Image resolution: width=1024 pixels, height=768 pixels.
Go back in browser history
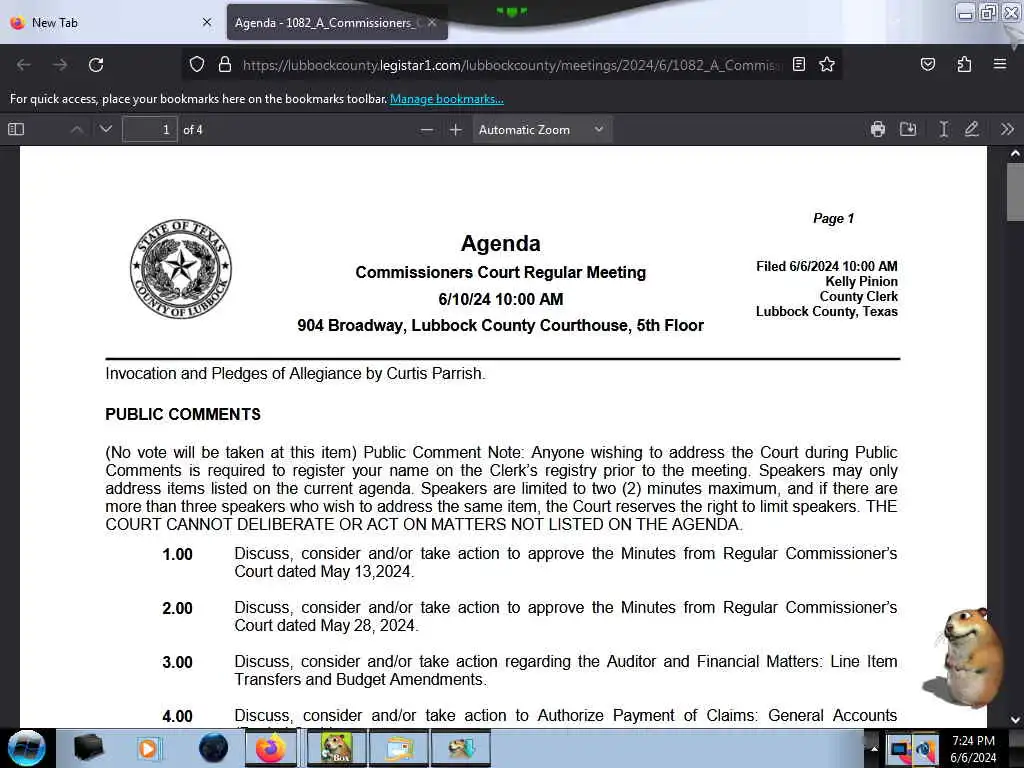[x=24, y=65]
